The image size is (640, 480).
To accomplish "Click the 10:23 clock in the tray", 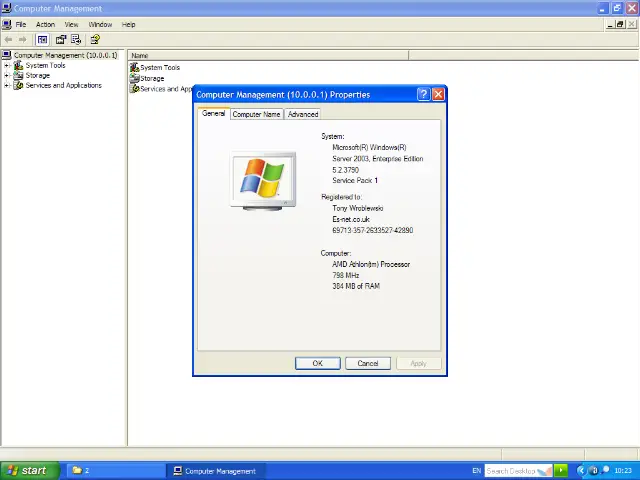I will (623, 471).
